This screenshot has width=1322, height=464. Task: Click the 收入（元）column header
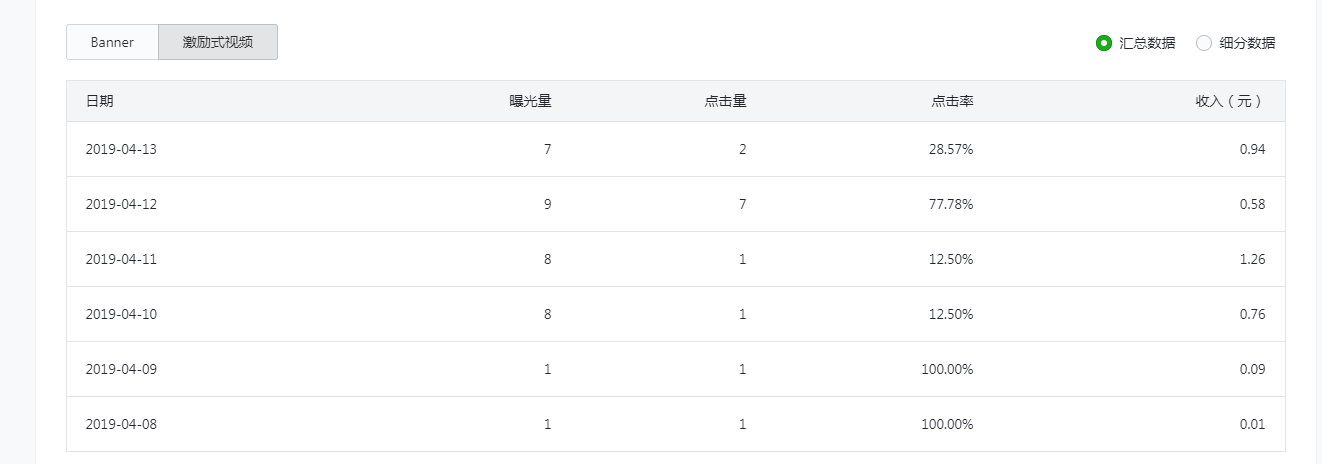[x=1230, y=101]
